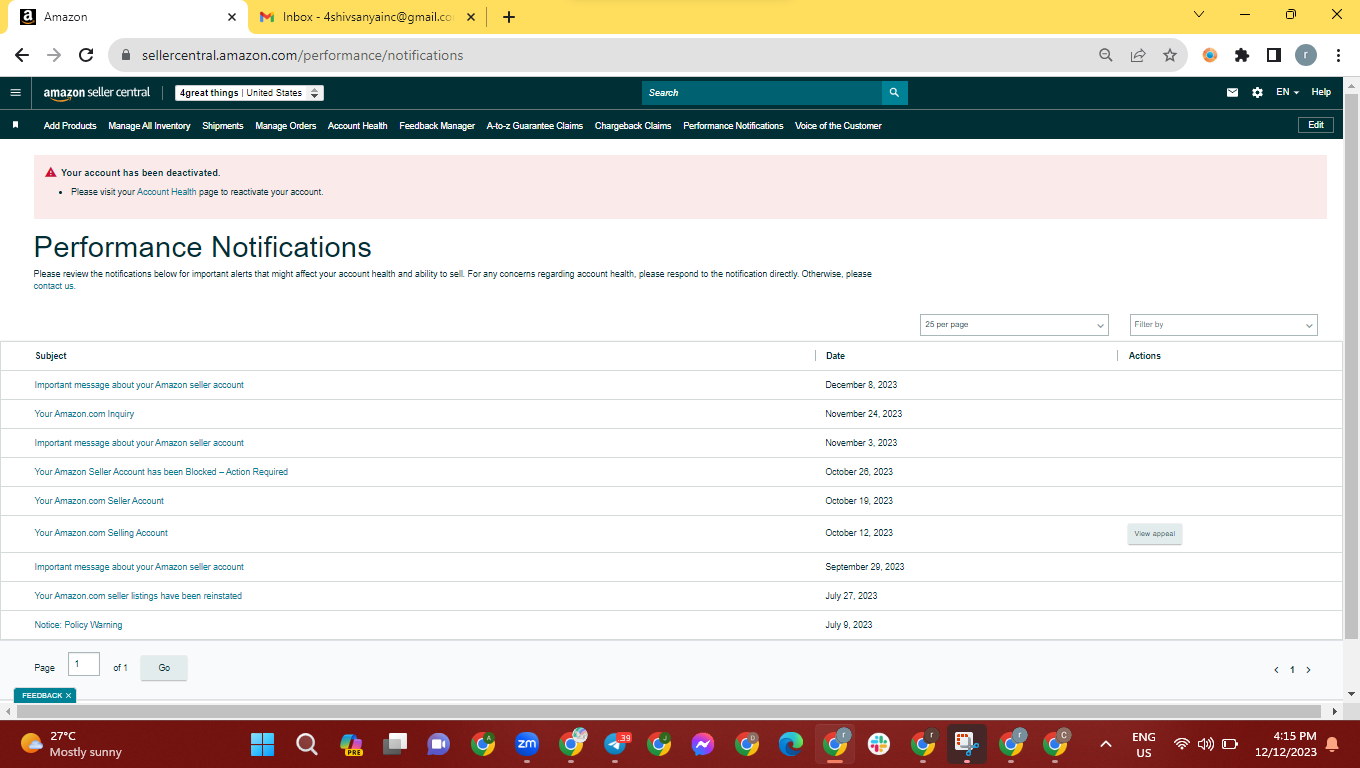The width and height of the screenshot is (1360, 768).
Task: Open the Chrome profile avatar
Action: [1306, 56]
